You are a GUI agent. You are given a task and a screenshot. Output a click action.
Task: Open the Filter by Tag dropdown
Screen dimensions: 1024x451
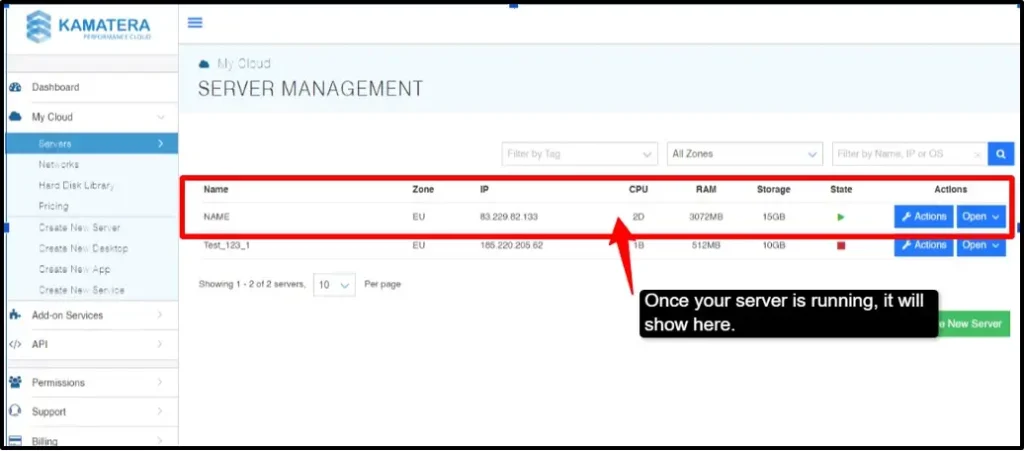click(579, 154)
